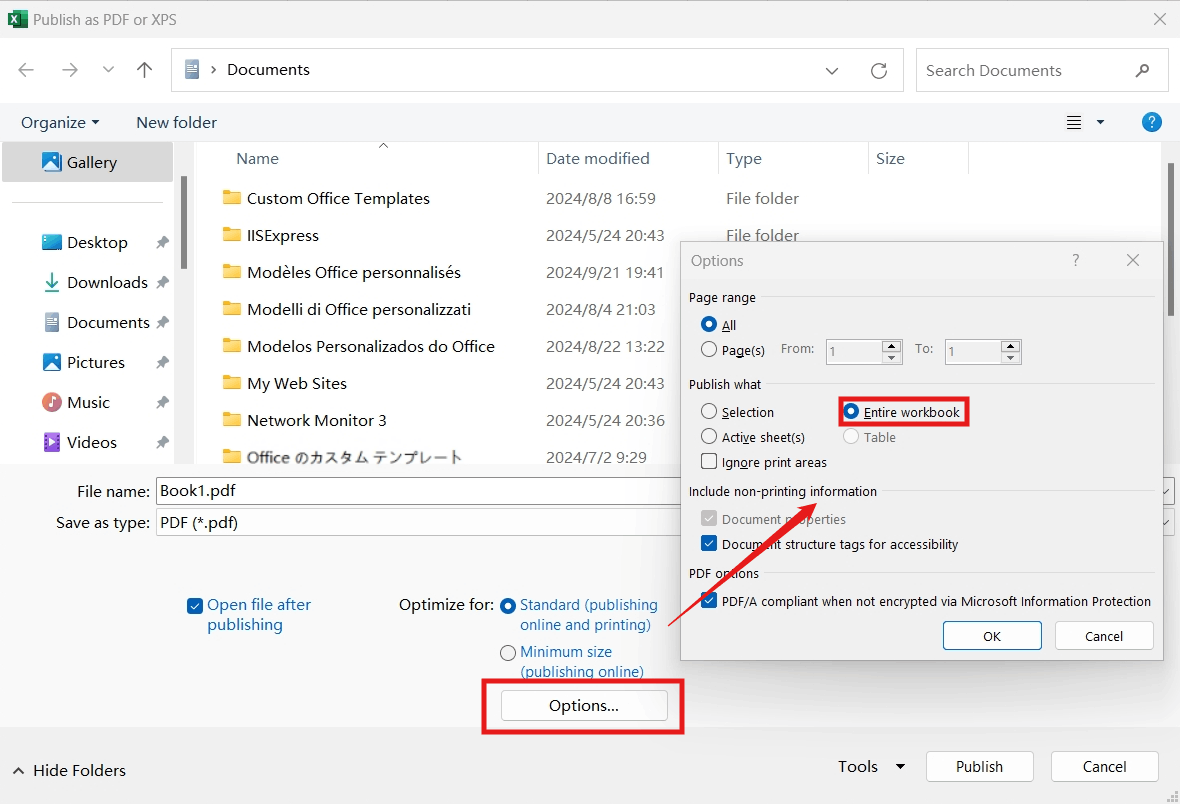
Task: Select the Desktop sidebar entry
Action: click(x=96, y=242)
